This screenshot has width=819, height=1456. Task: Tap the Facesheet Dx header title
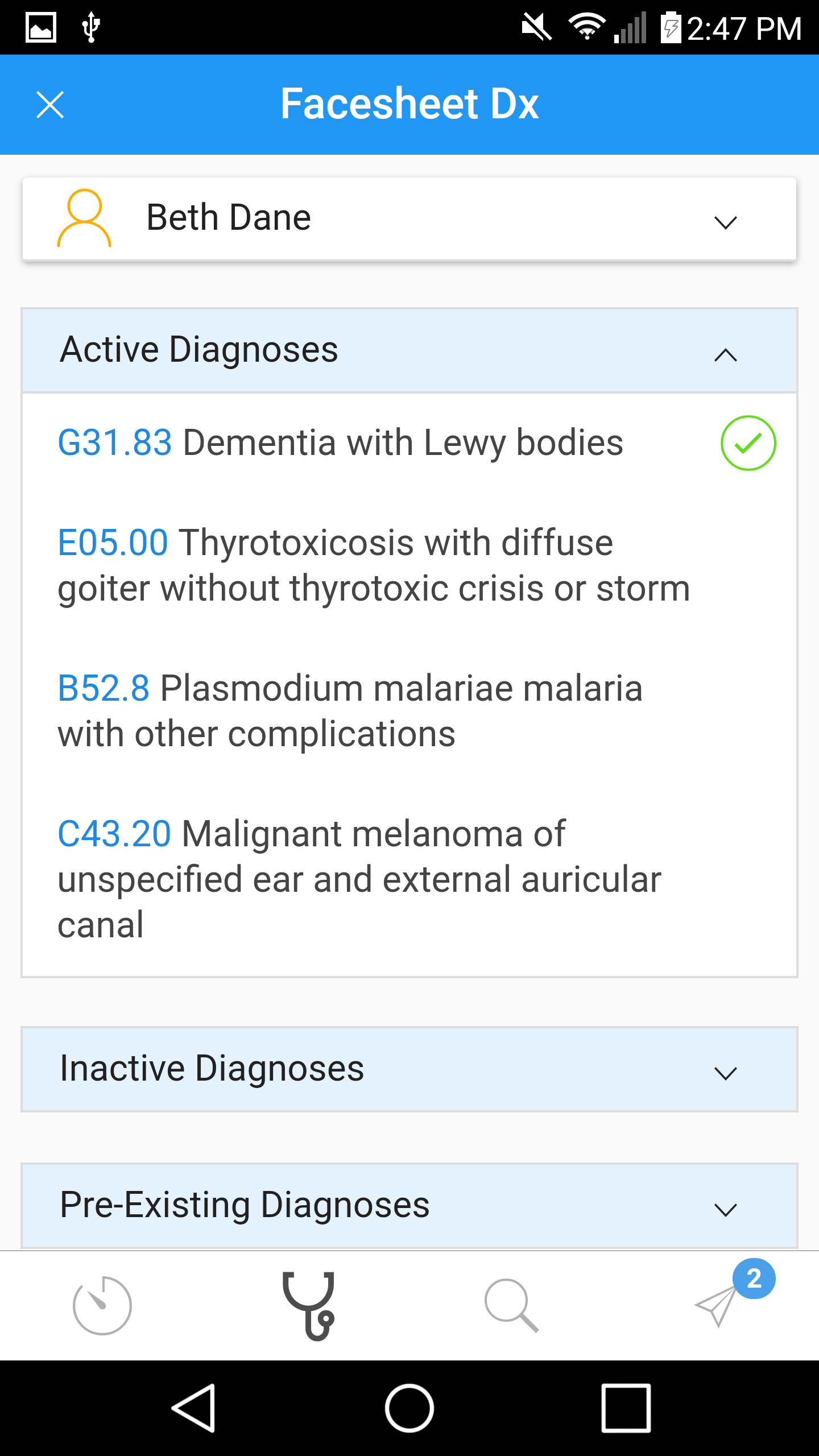click(x=409, y=105)
